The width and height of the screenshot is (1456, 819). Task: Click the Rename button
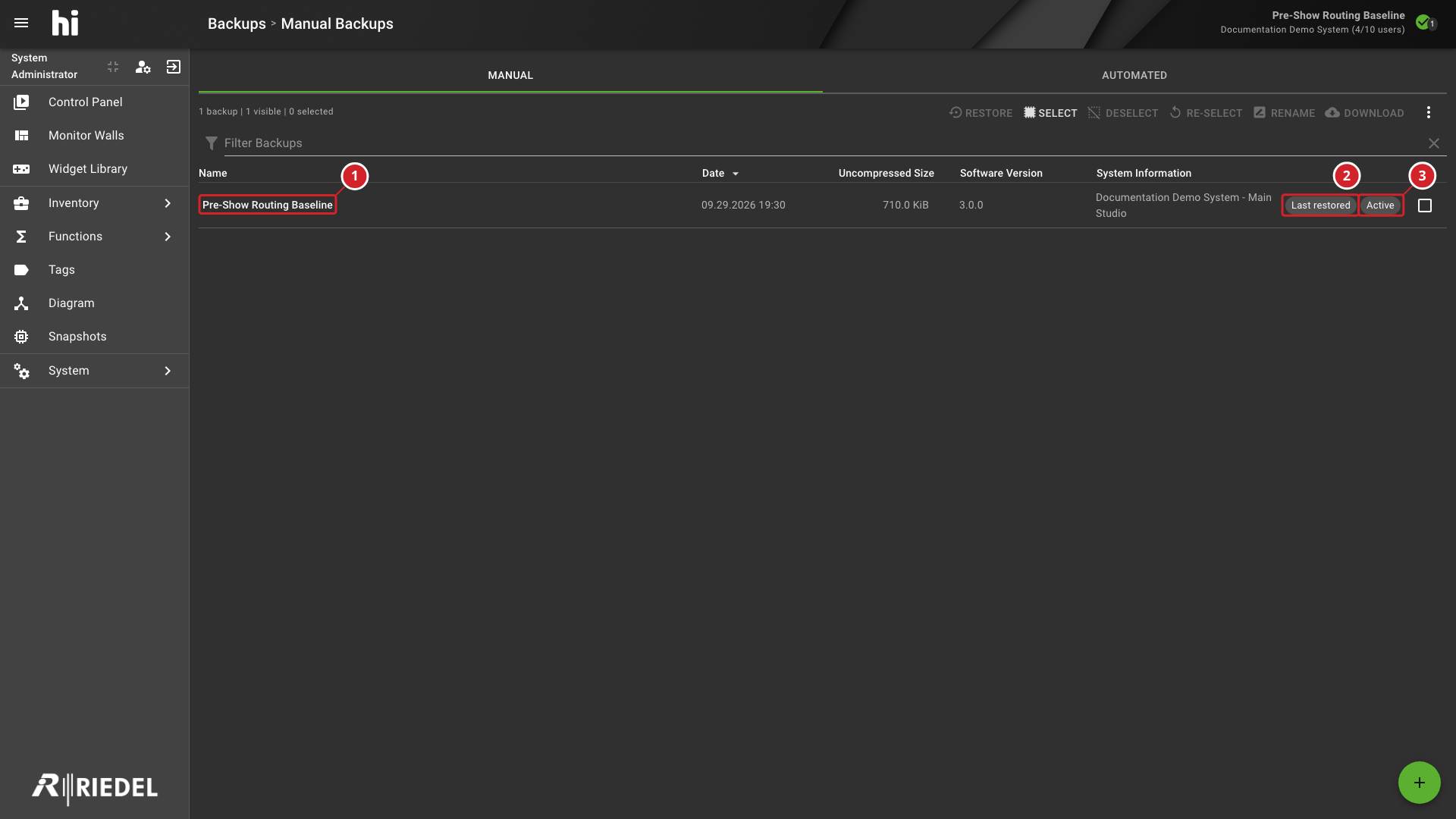1284,113
